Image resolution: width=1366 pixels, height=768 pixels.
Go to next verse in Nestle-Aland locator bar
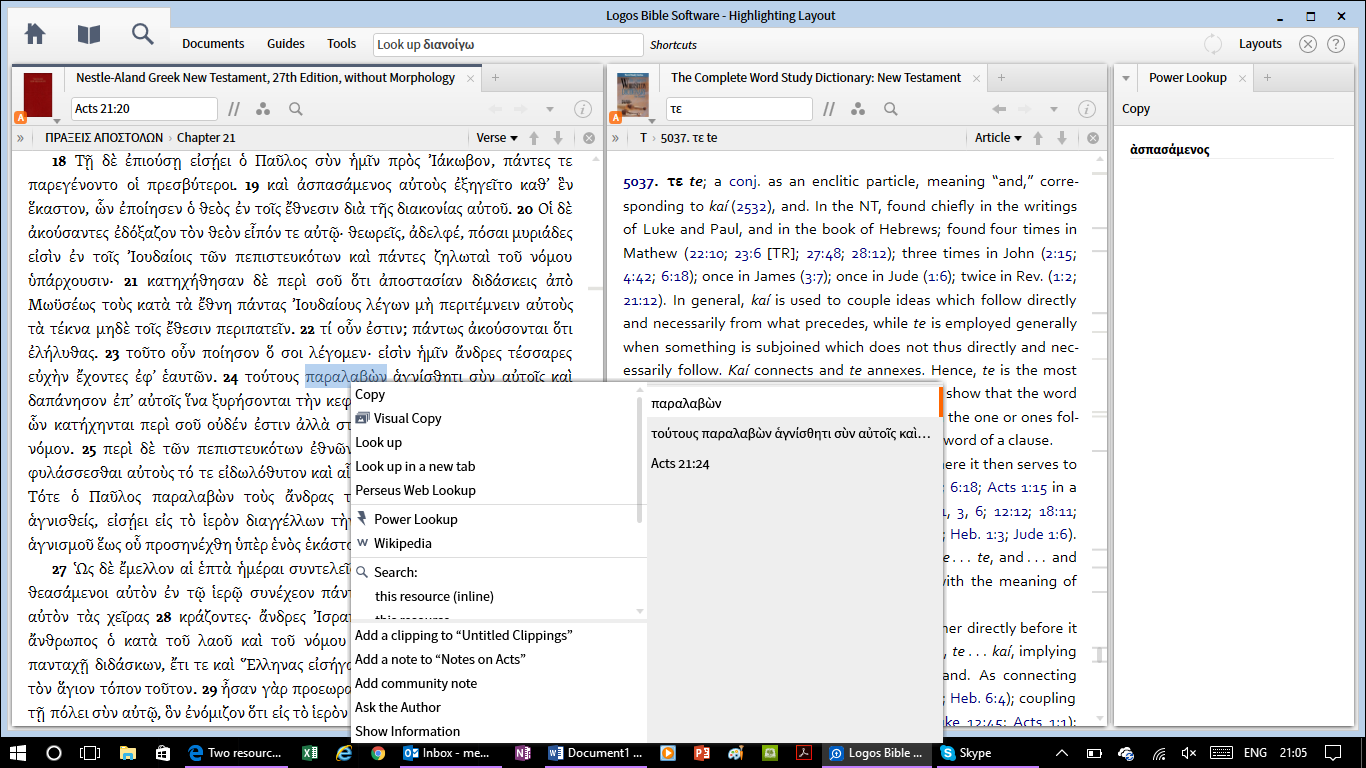tap(558, 138)
